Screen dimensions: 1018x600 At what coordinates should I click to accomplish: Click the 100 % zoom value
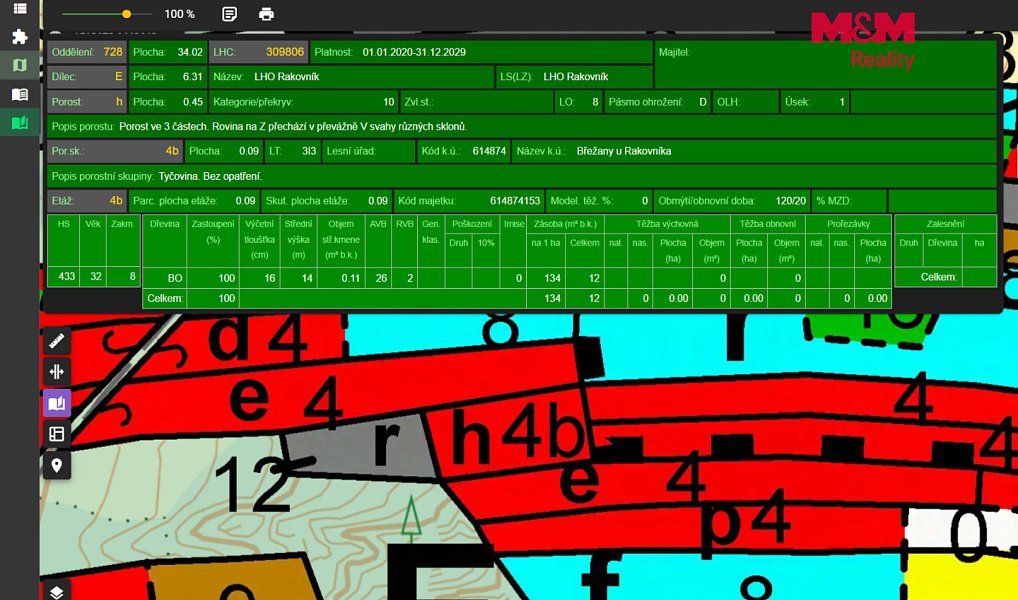[x=179, y=14]
